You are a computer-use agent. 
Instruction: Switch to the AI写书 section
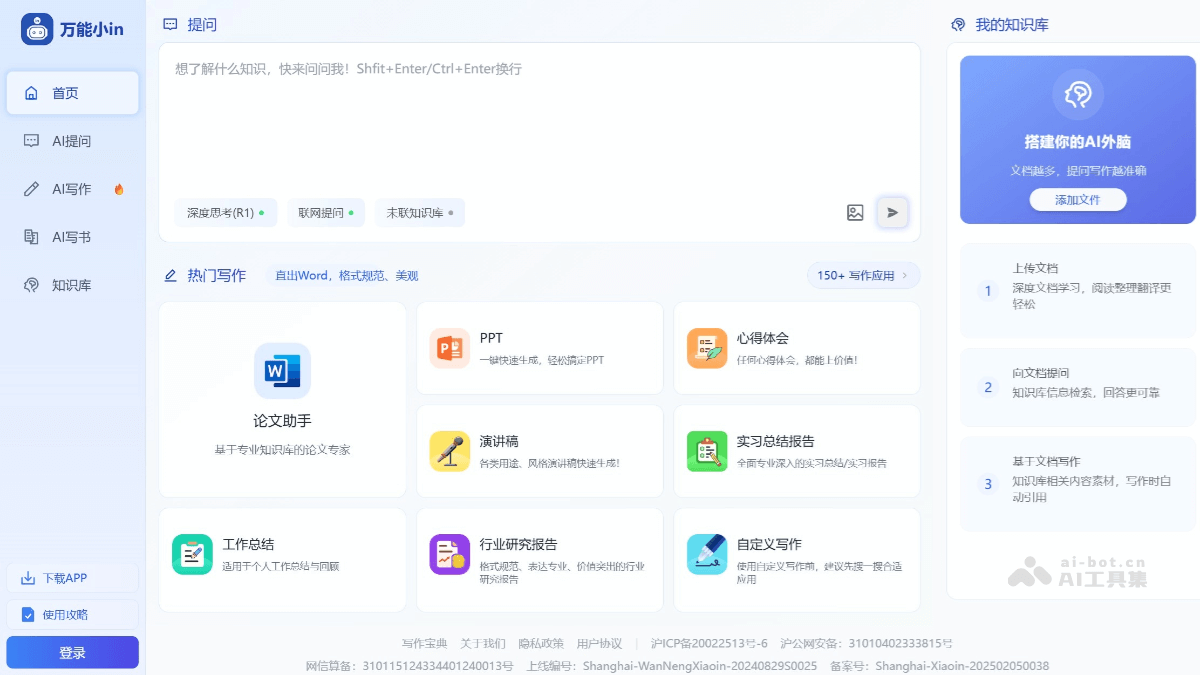click(72, 237)
